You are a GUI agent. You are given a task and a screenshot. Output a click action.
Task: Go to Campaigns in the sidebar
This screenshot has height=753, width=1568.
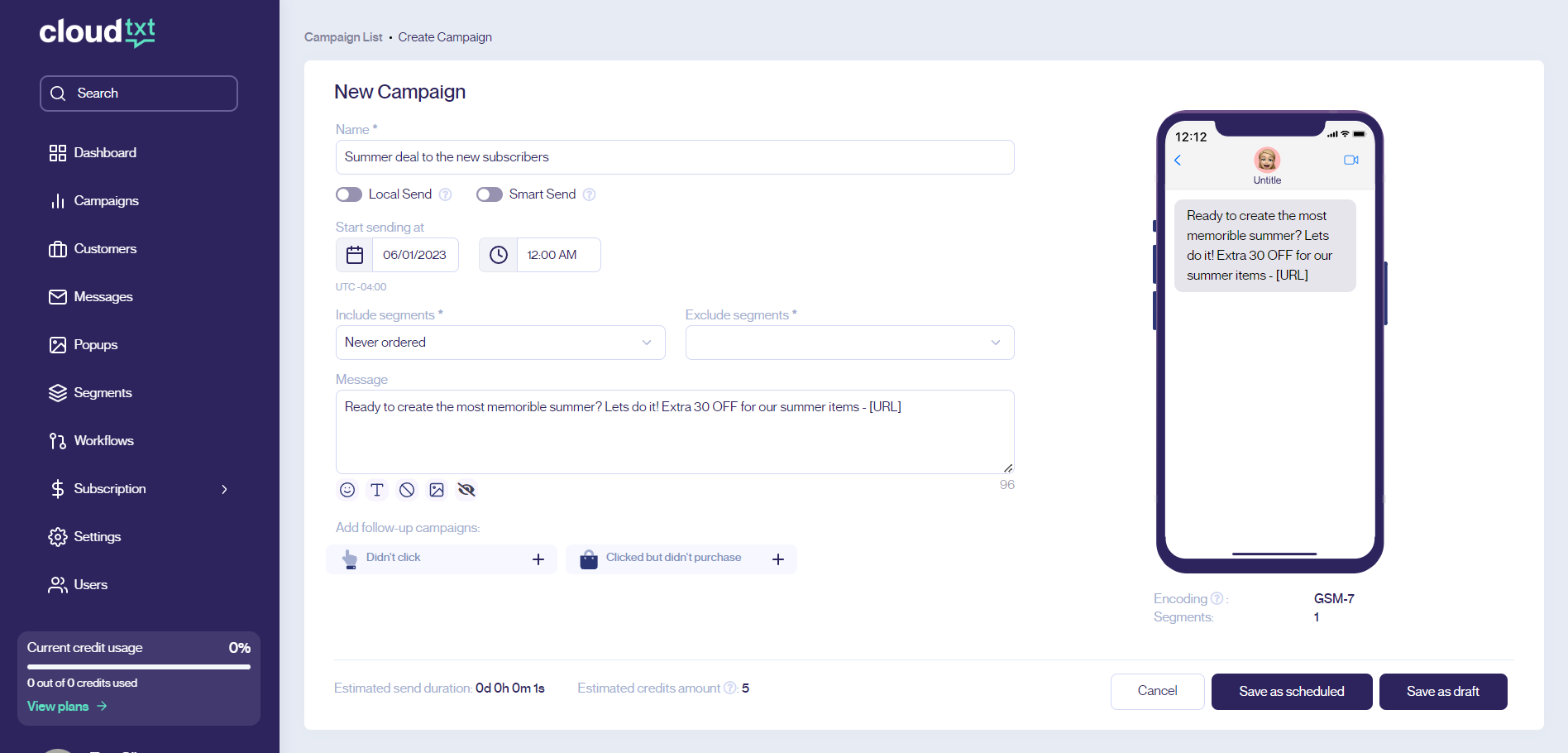[x=107, y=201]
